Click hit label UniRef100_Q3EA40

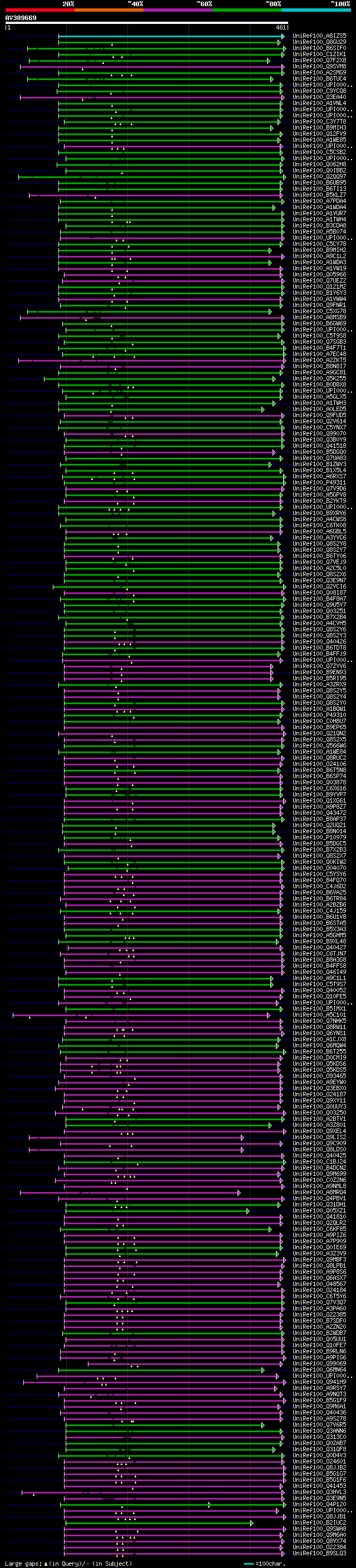click(x=319, y=97)
